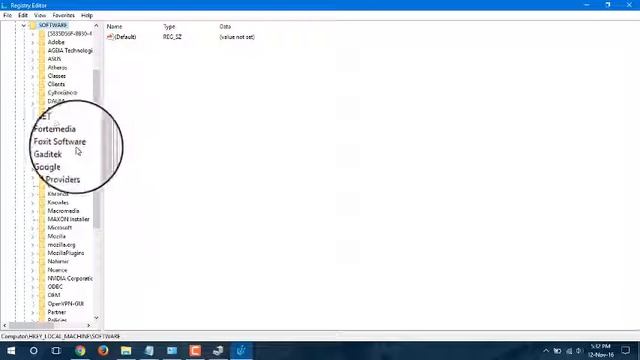
Task: Open the View menu
Action: coord(40,15)
